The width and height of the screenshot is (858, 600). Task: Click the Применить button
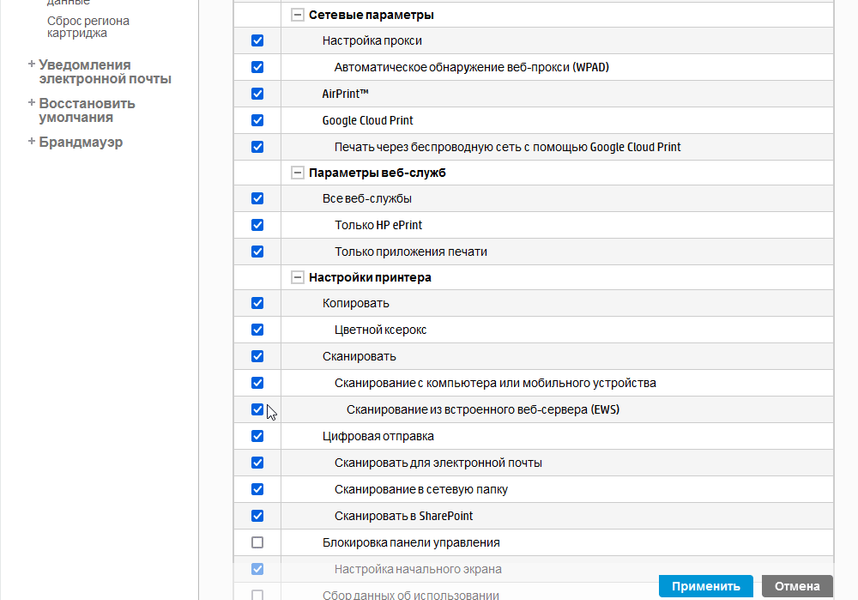706,587
